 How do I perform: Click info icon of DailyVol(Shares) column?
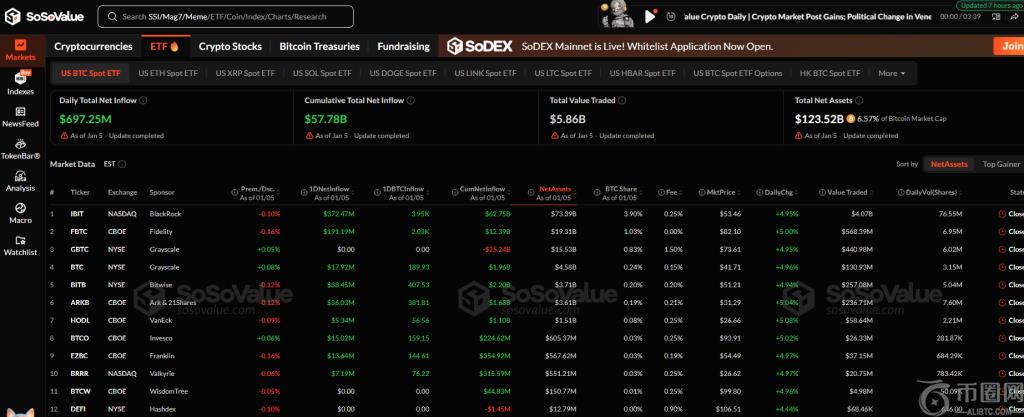901,193
